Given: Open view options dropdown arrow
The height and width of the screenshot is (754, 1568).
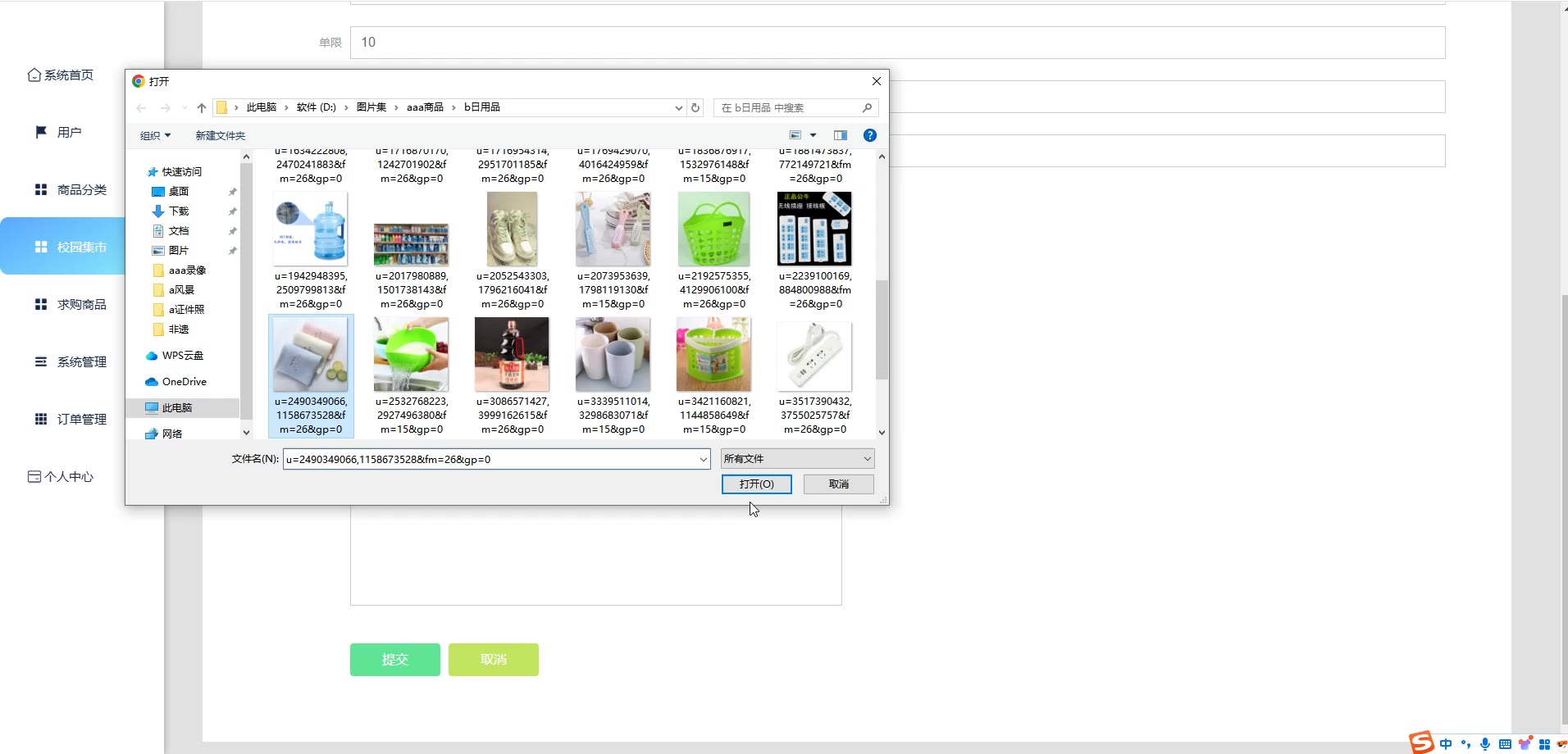Looking at the screenshot, I should point(813,135).
